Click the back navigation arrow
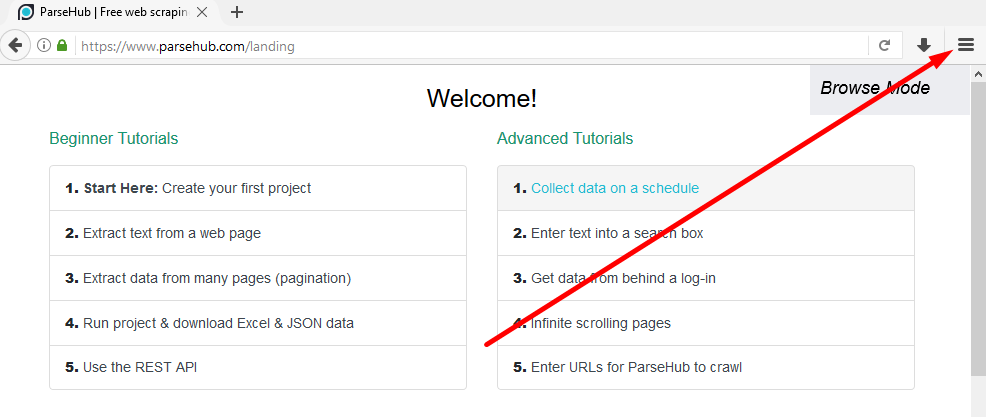 (15, 45)
